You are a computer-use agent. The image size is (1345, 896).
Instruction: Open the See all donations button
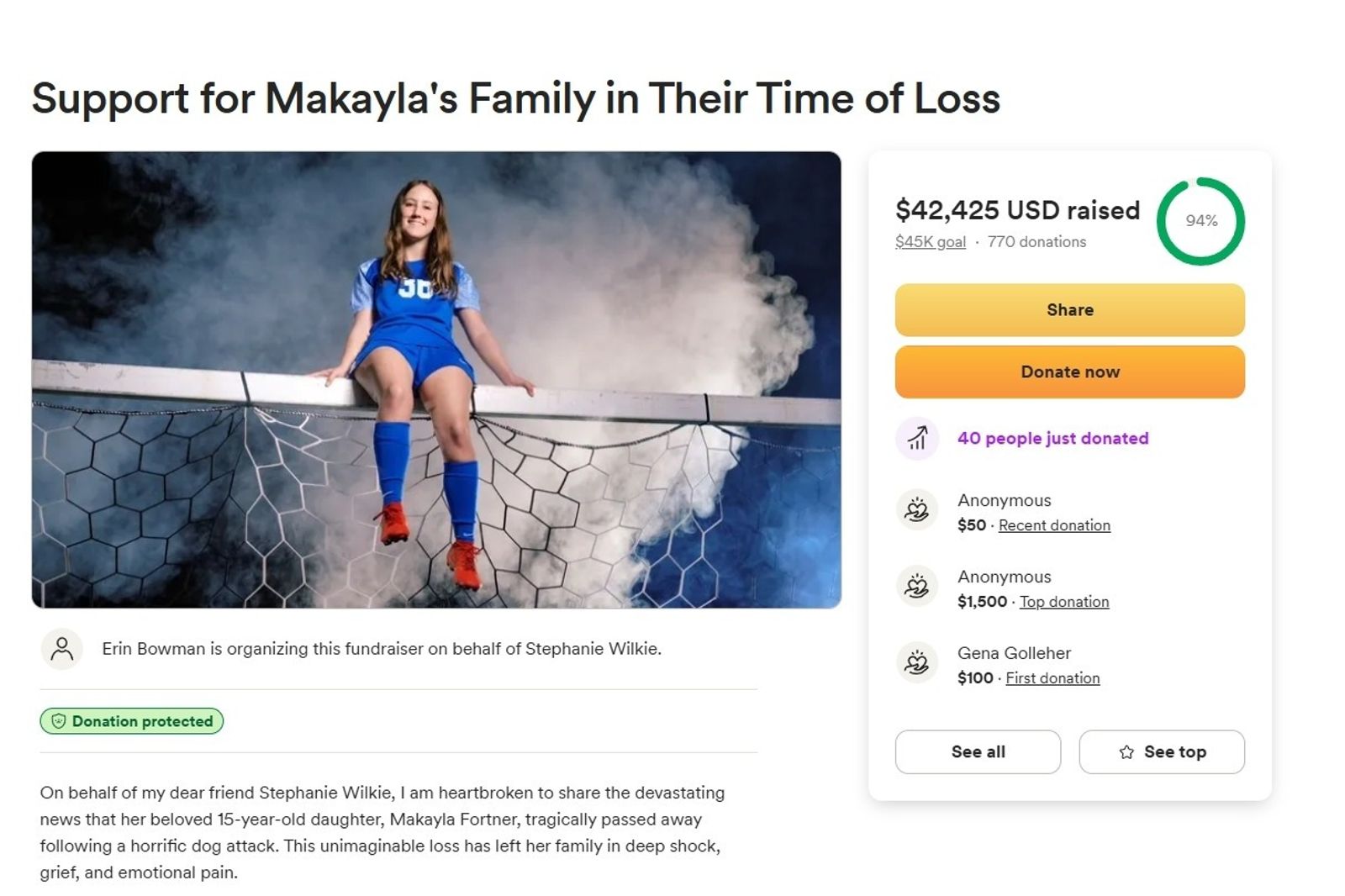point(978,752)
